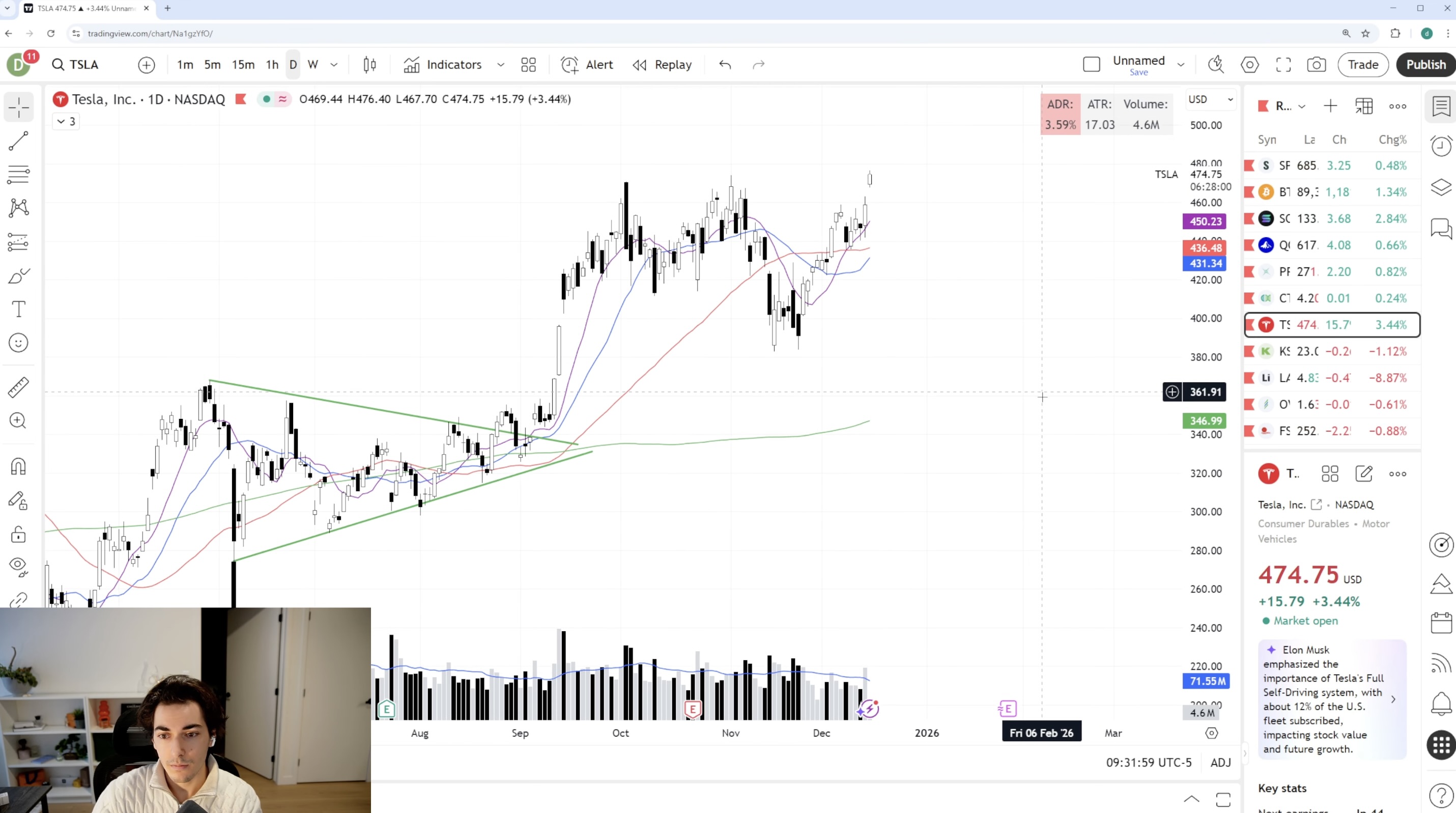Click the ruler measure tool
Screen dimensions: 1456x813
click(18, 387)
